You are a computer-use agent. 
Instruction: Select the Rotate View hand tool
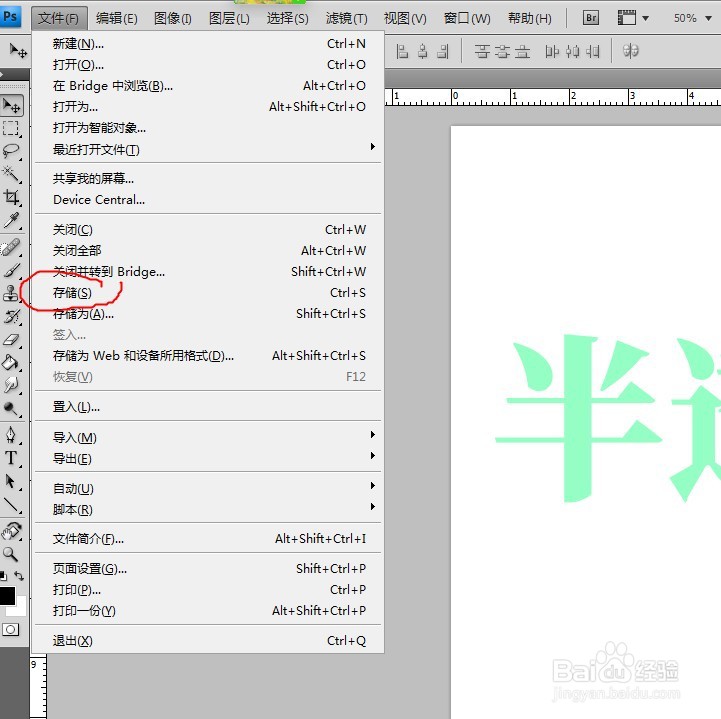pyautogui.click(x=11, y=531)
